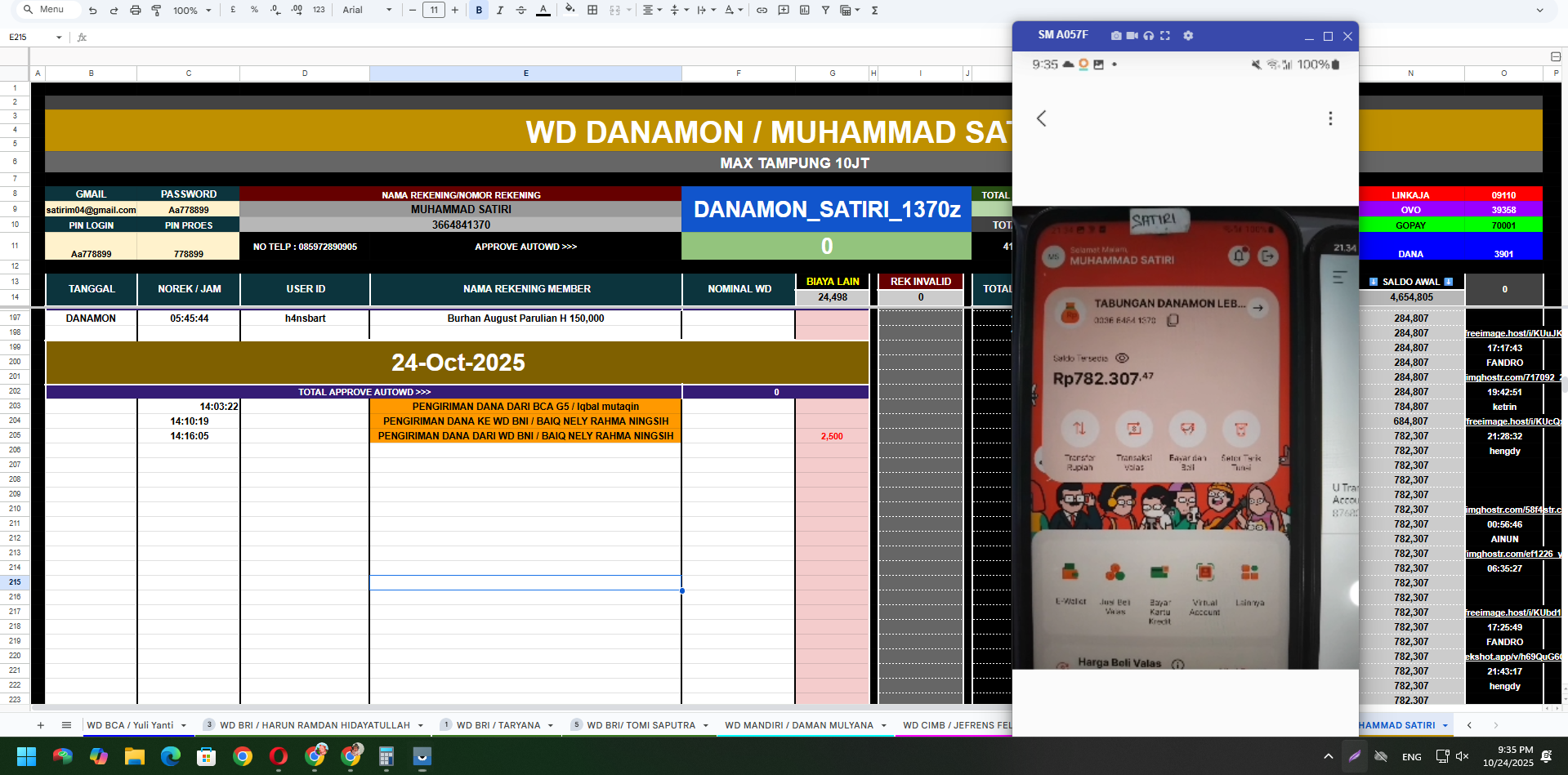Redo the last action
The height and width of the screenshot is (775, 1568).
[114, 10]
